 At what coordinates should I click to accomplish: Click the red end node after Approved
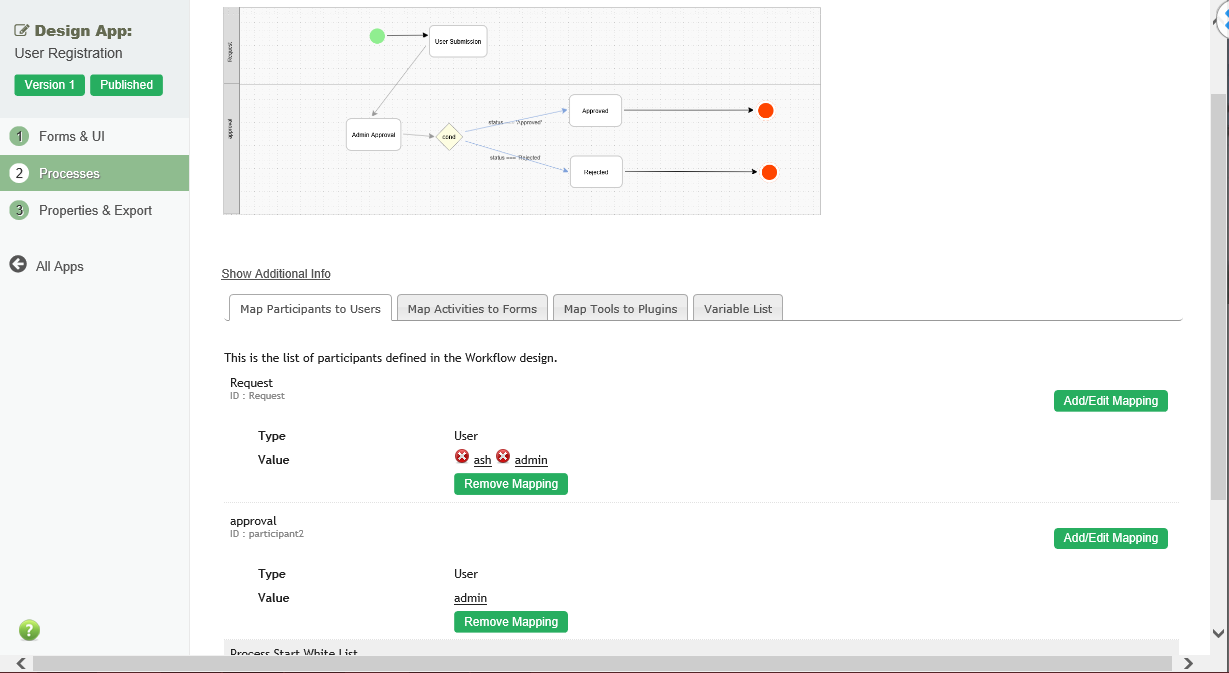766,111
